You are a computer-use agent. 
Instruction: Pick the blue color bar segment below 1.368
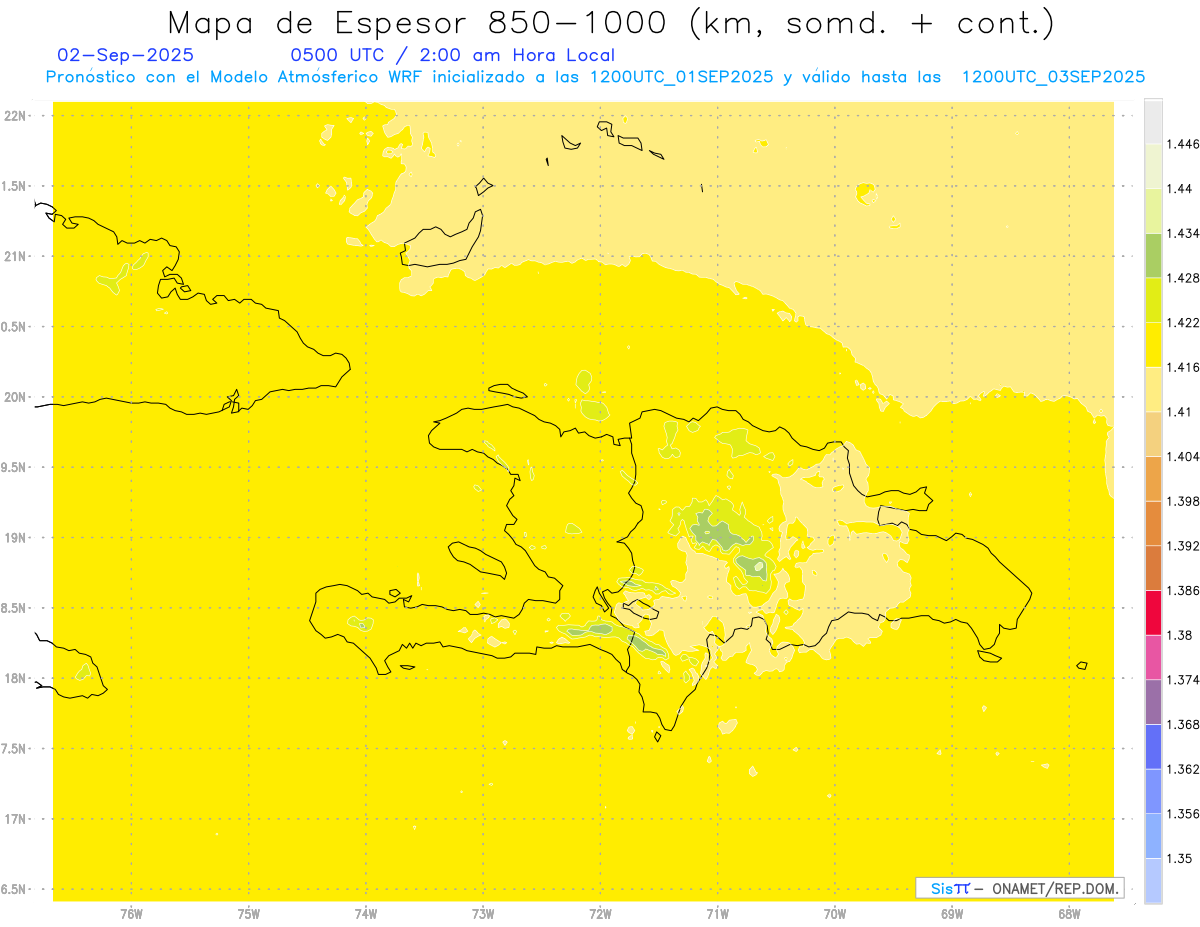tap(1153, 746)
